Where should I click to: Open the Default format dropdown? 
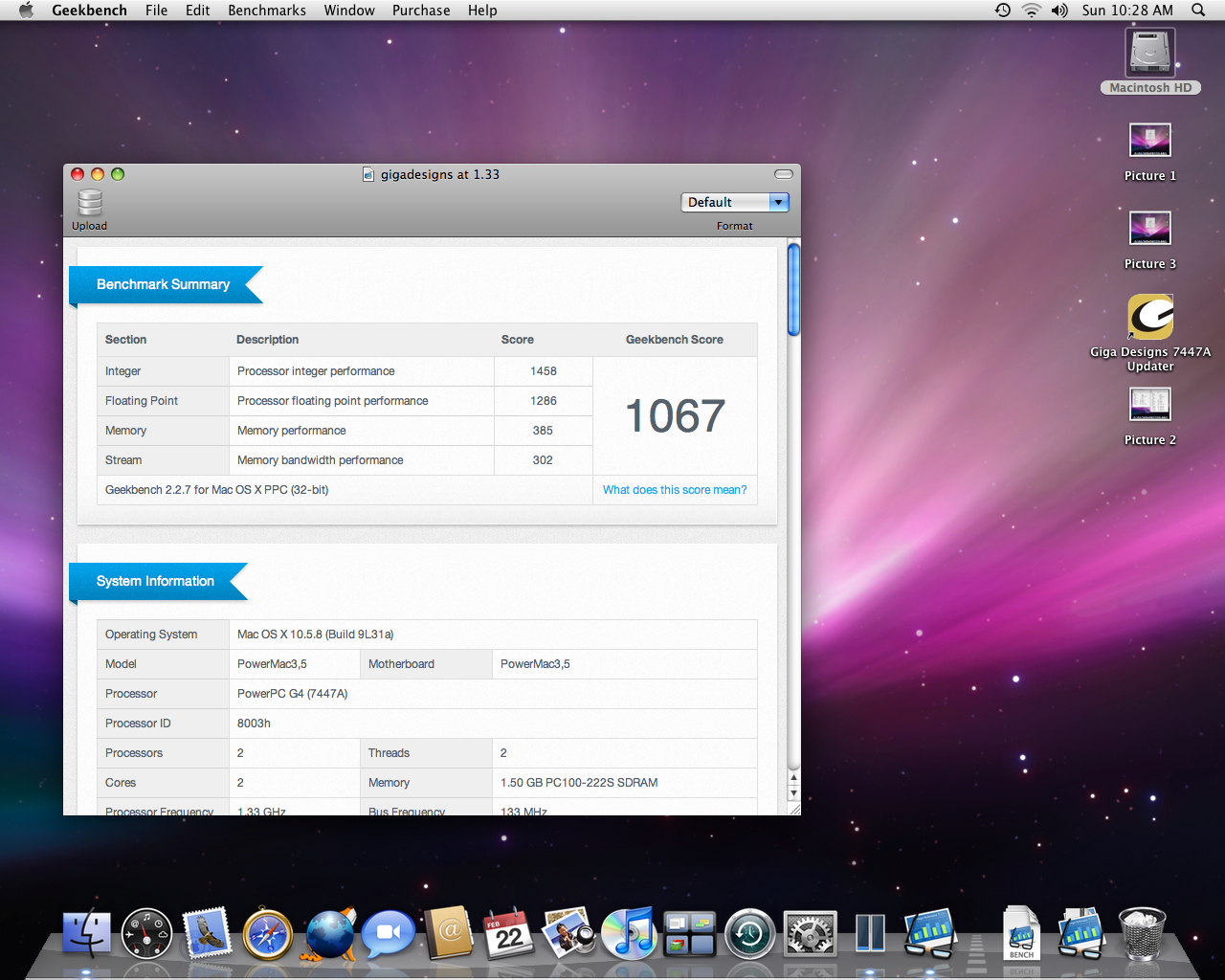coord(735,202)
